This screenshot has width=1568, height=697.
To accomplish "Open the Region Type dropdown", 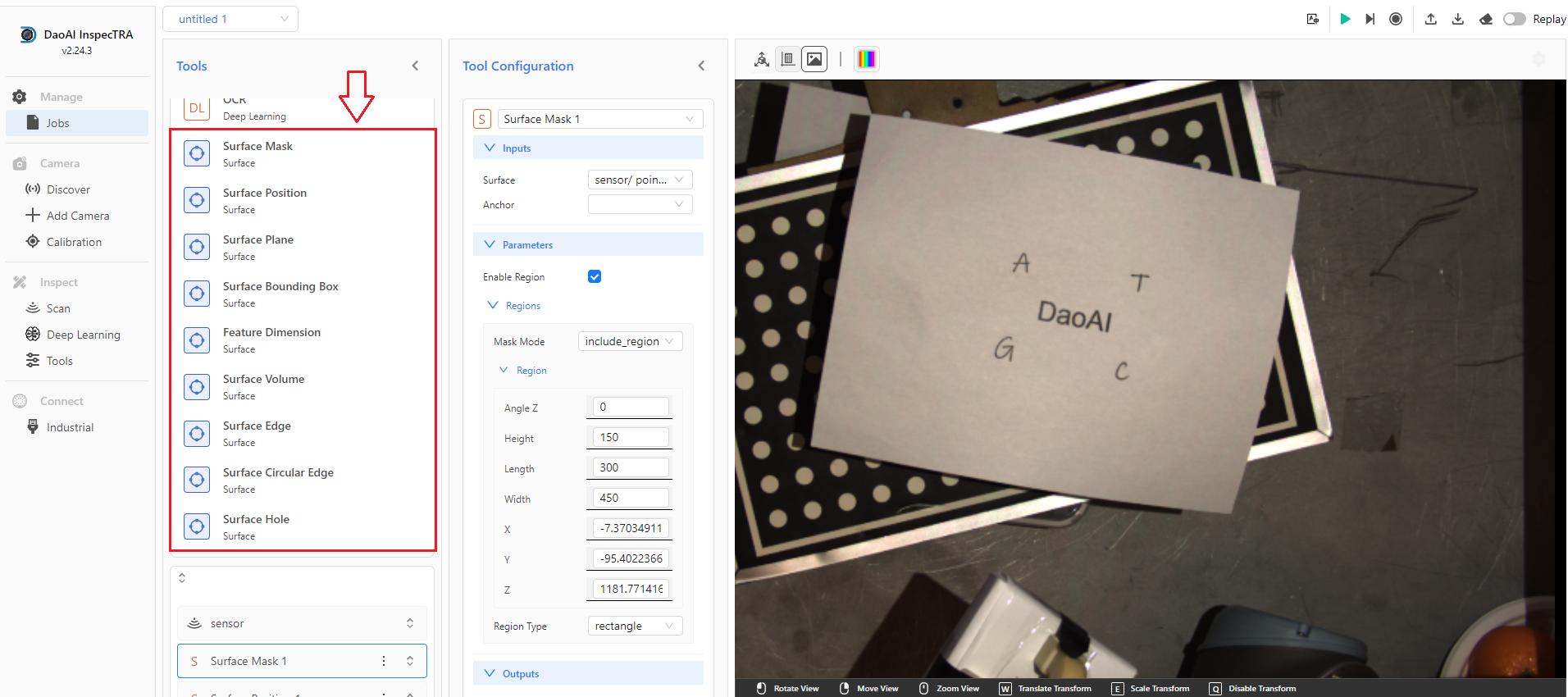I will pos(635,626).
